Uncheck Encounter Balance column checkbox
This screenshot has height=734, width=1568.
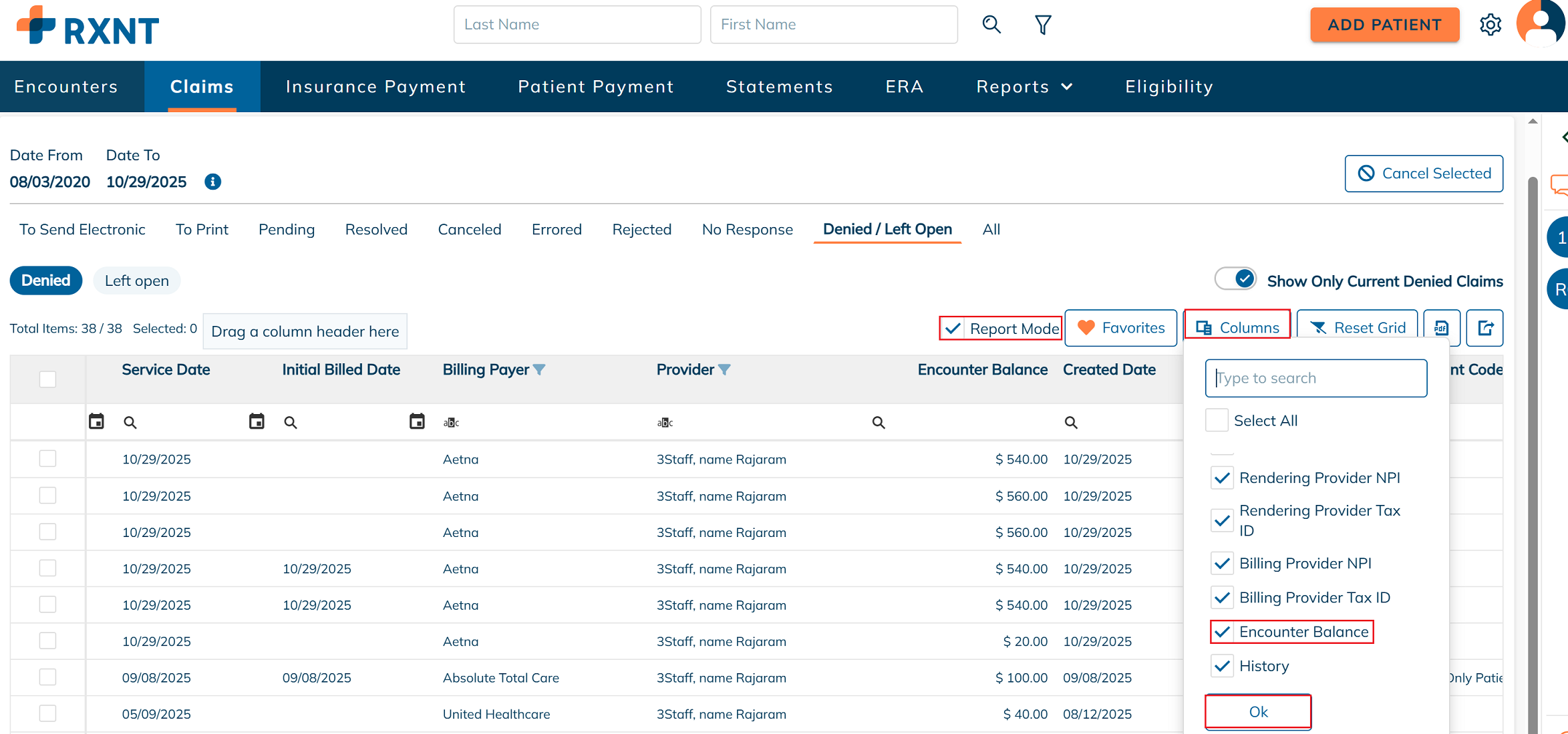click(1222, 632)
